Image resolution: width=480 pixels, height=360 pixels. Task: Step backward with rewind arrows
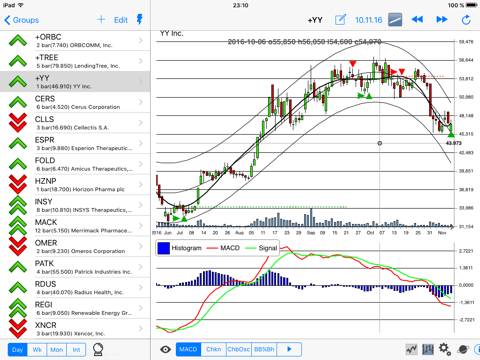point(417,20)
